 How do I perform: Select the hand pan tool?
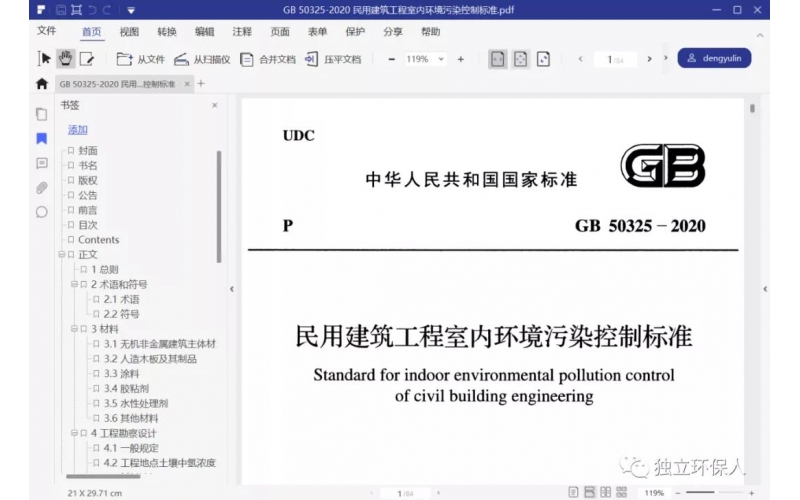click(x=65, y=59)
